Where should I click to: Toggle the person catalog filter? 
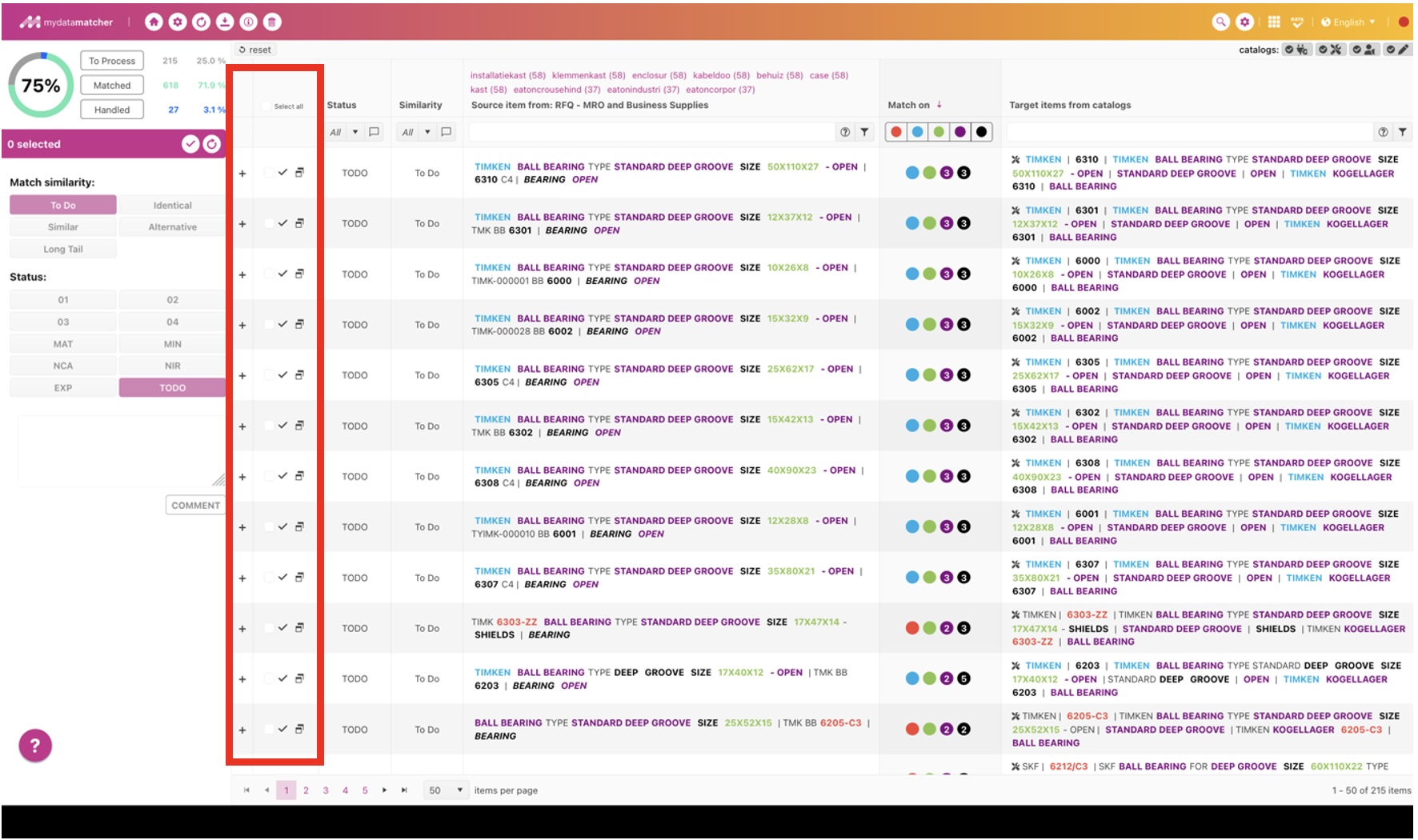point(1364,50)
